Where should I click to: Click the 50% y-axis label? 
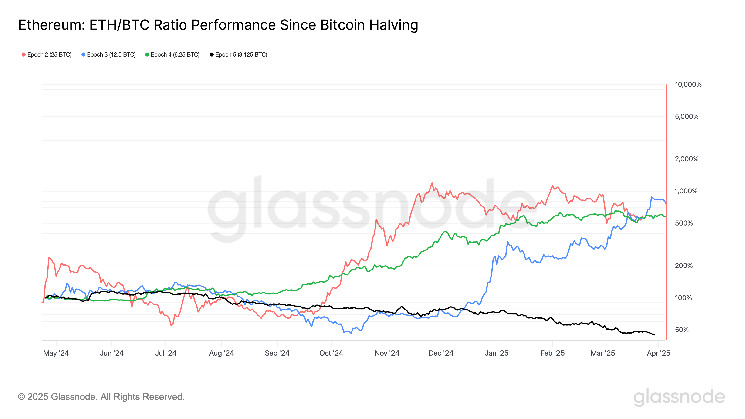click(680, 330)
